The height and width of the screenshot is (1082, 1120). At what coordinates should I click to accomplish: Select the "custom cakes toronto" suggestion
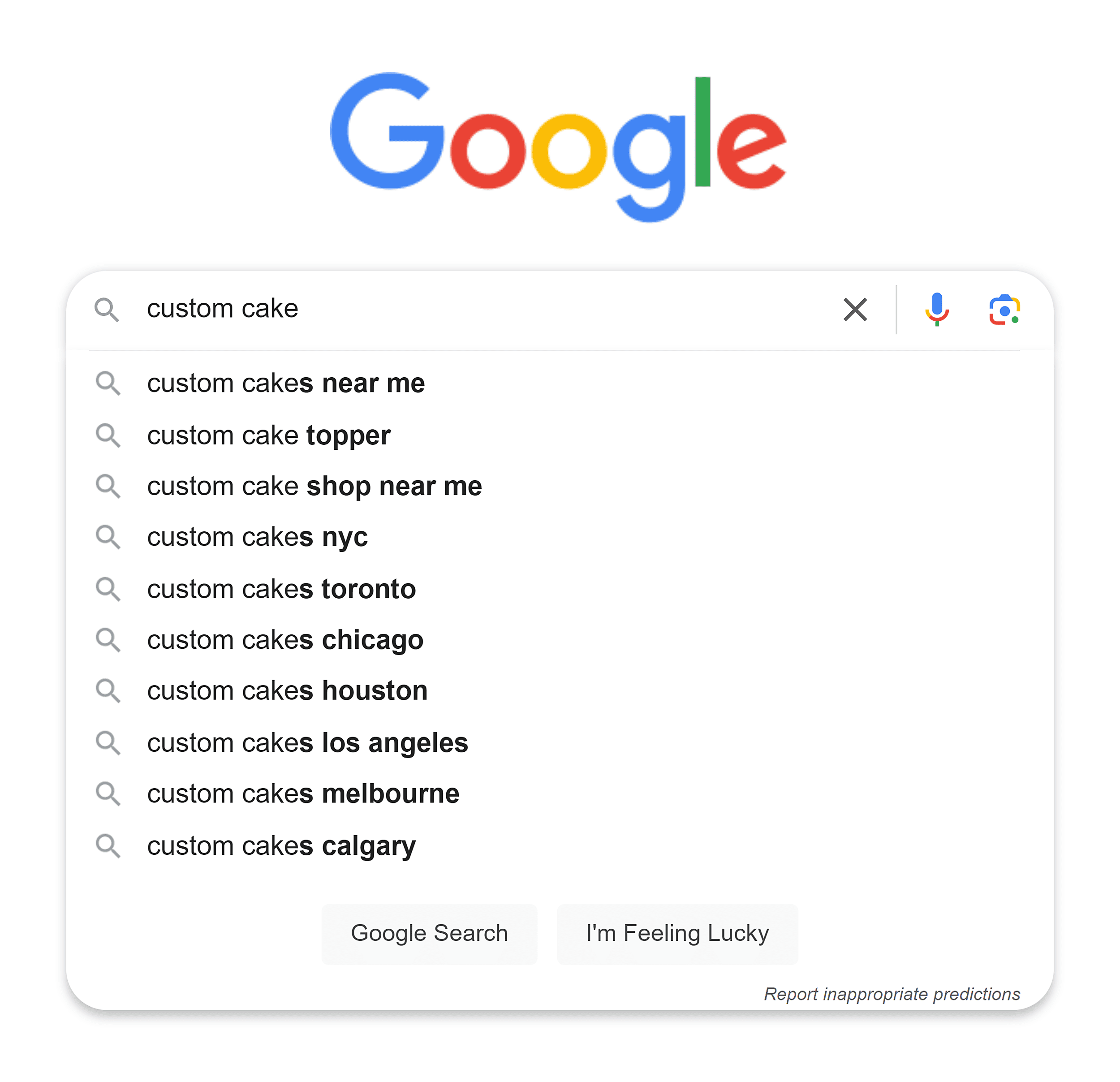click(280, 589)
